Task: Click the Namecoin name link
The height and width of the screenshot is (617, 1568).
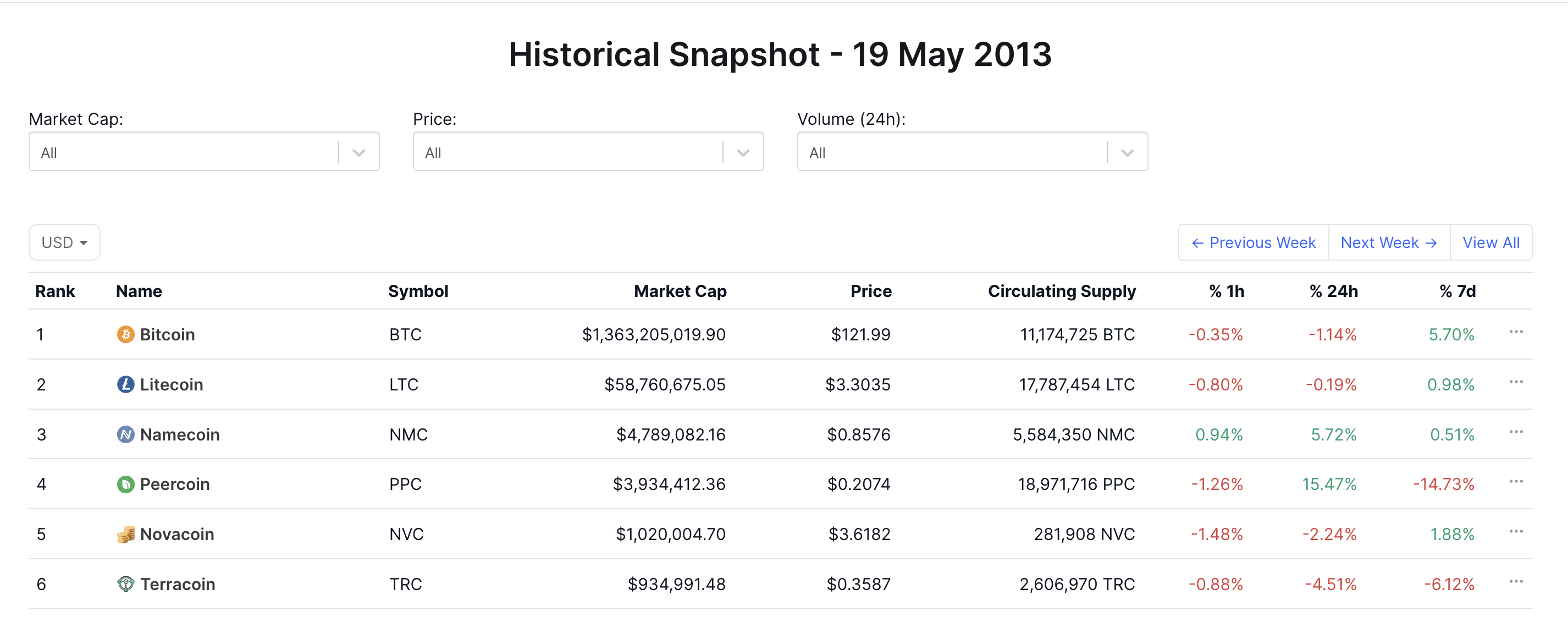Action: (180, 434)
